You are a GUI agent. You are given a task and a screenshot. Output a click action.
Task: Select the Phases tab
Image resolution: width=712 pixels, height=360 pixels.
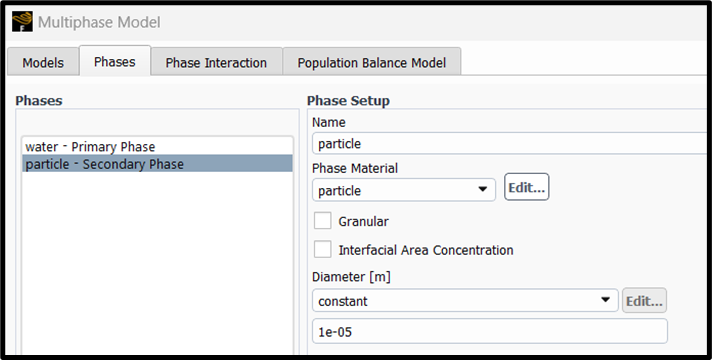pyautogui.click(x=115, y=61)
